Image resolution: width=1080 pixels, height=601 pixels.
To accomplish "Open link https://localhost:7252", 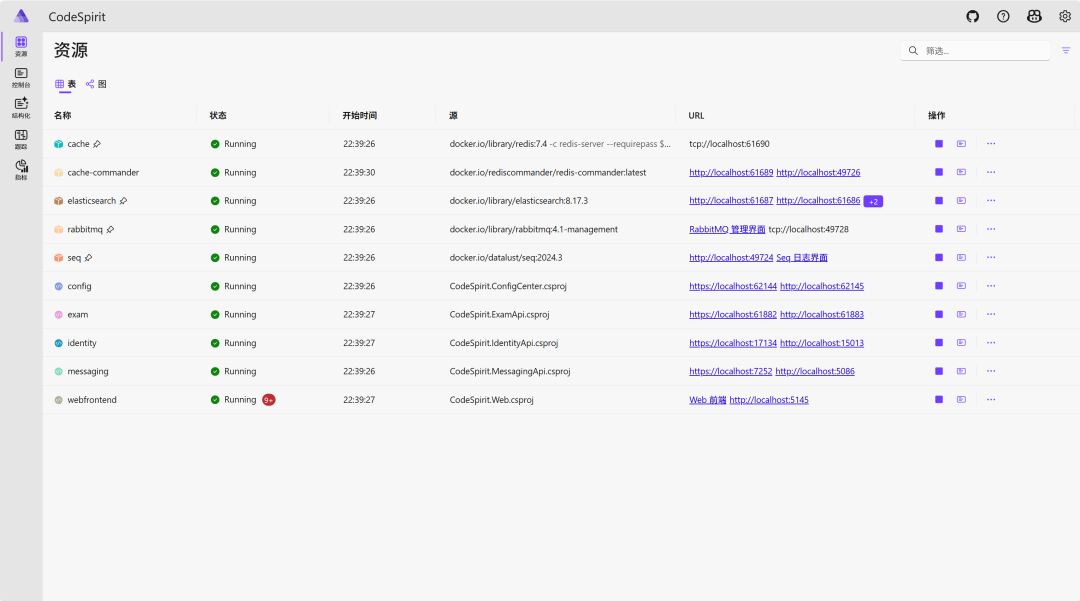I will pyautogui.click(x=731, y=372).
